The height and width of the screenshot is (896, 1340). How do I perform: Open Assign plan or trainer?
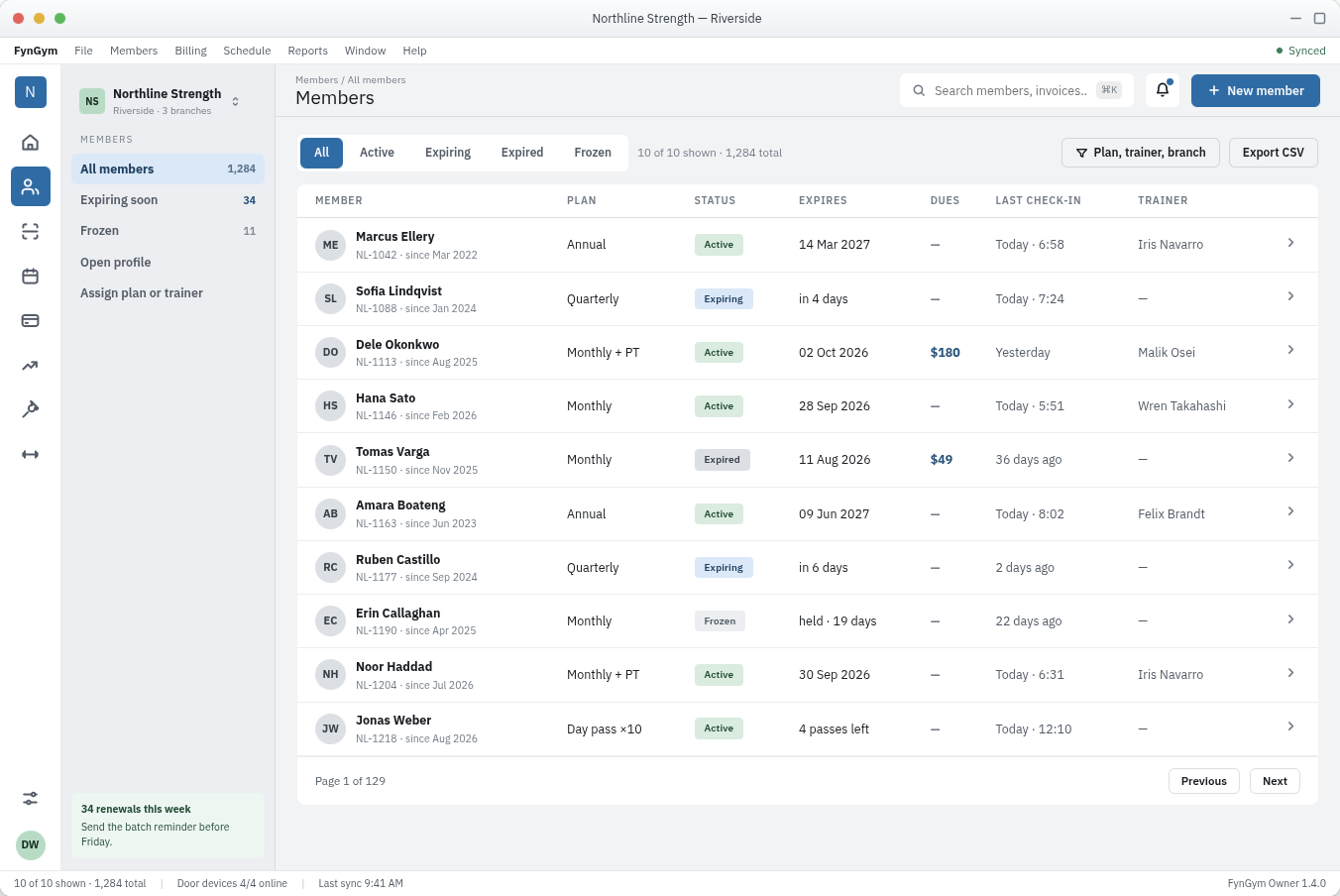tap(167, 293)
